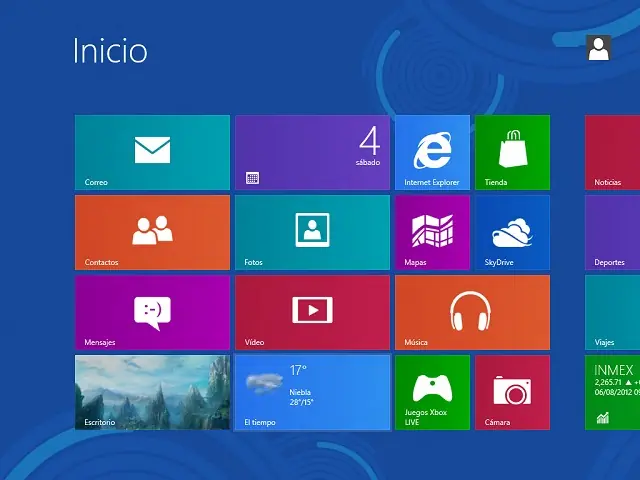Open the El tiempo weather tile
640x480 pixels.
[x=313, y=392]
